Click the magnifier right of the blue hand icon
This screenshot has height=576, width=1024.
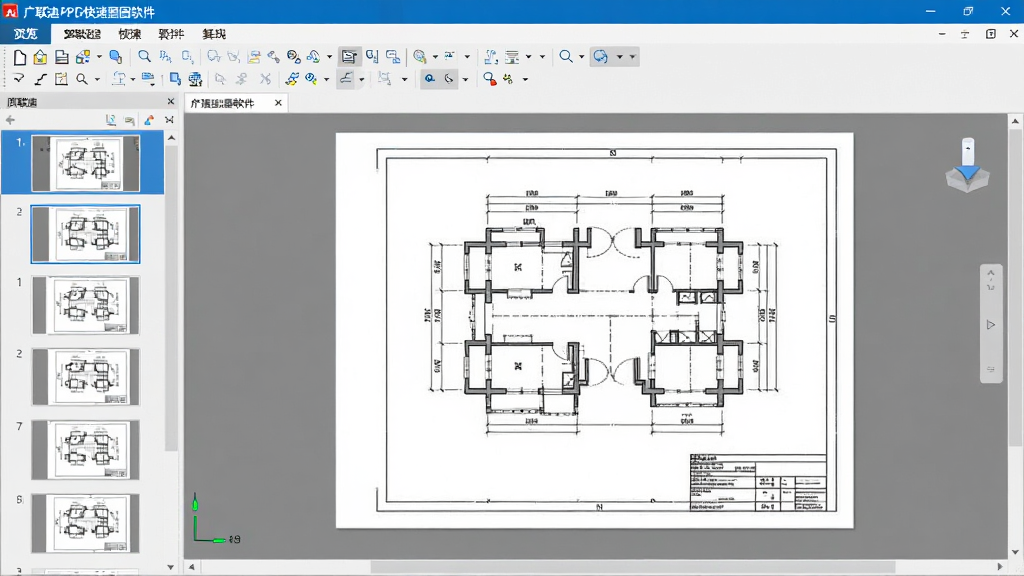pos(144,57)
